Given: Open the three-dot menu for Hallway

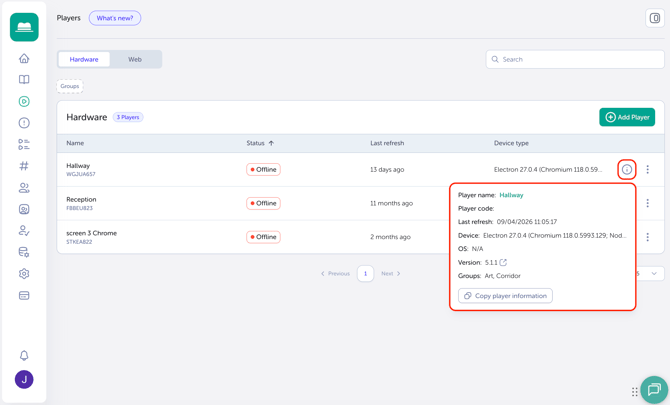Looking at the screenshot, I should (x=648, y=170).
